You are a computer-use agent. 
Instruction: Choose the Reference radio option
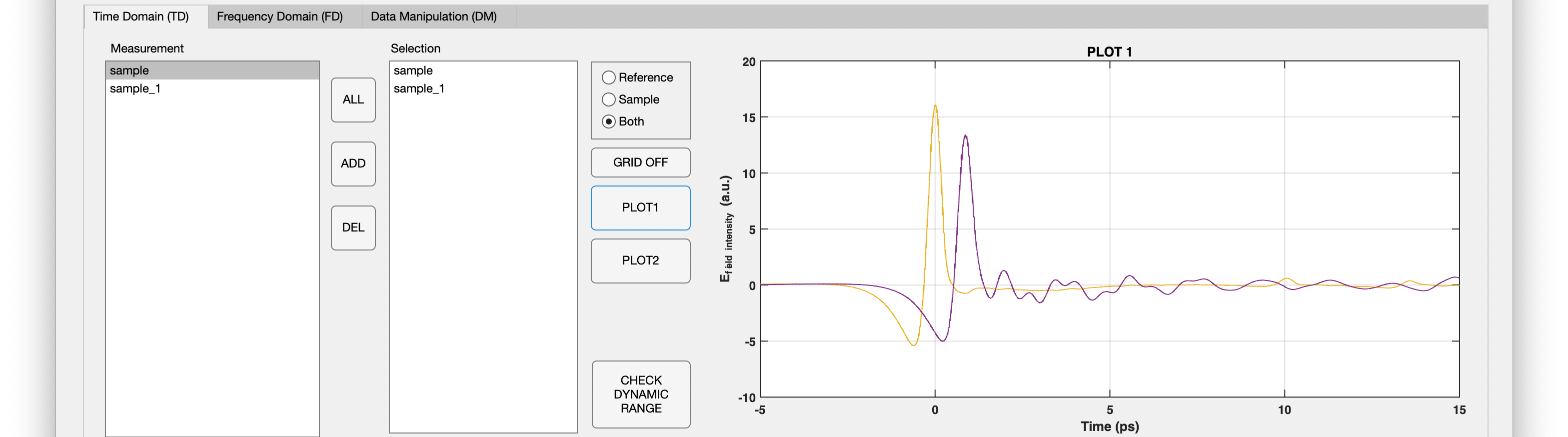637,77
